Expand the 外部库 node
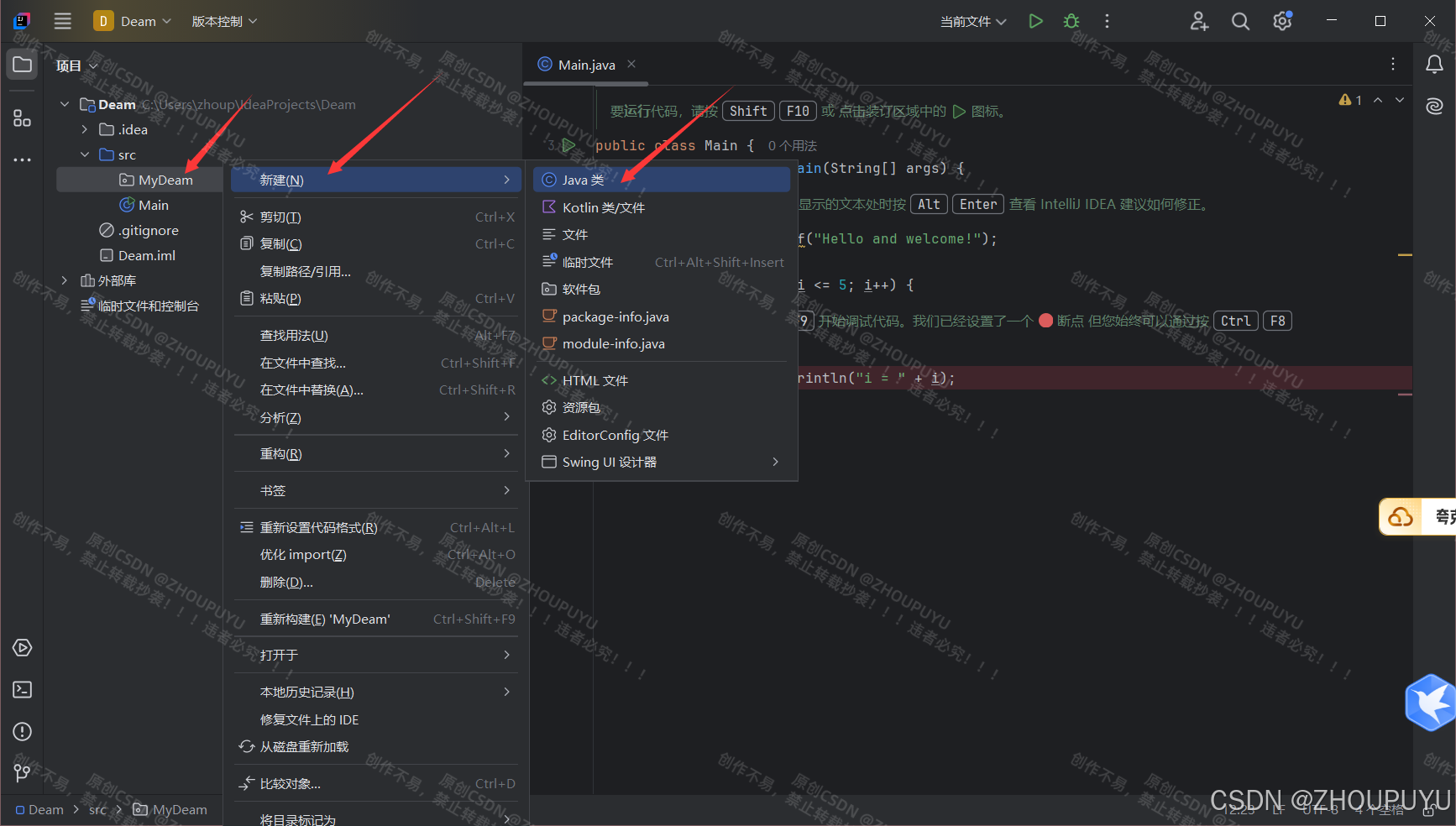 tap(65, 280)
